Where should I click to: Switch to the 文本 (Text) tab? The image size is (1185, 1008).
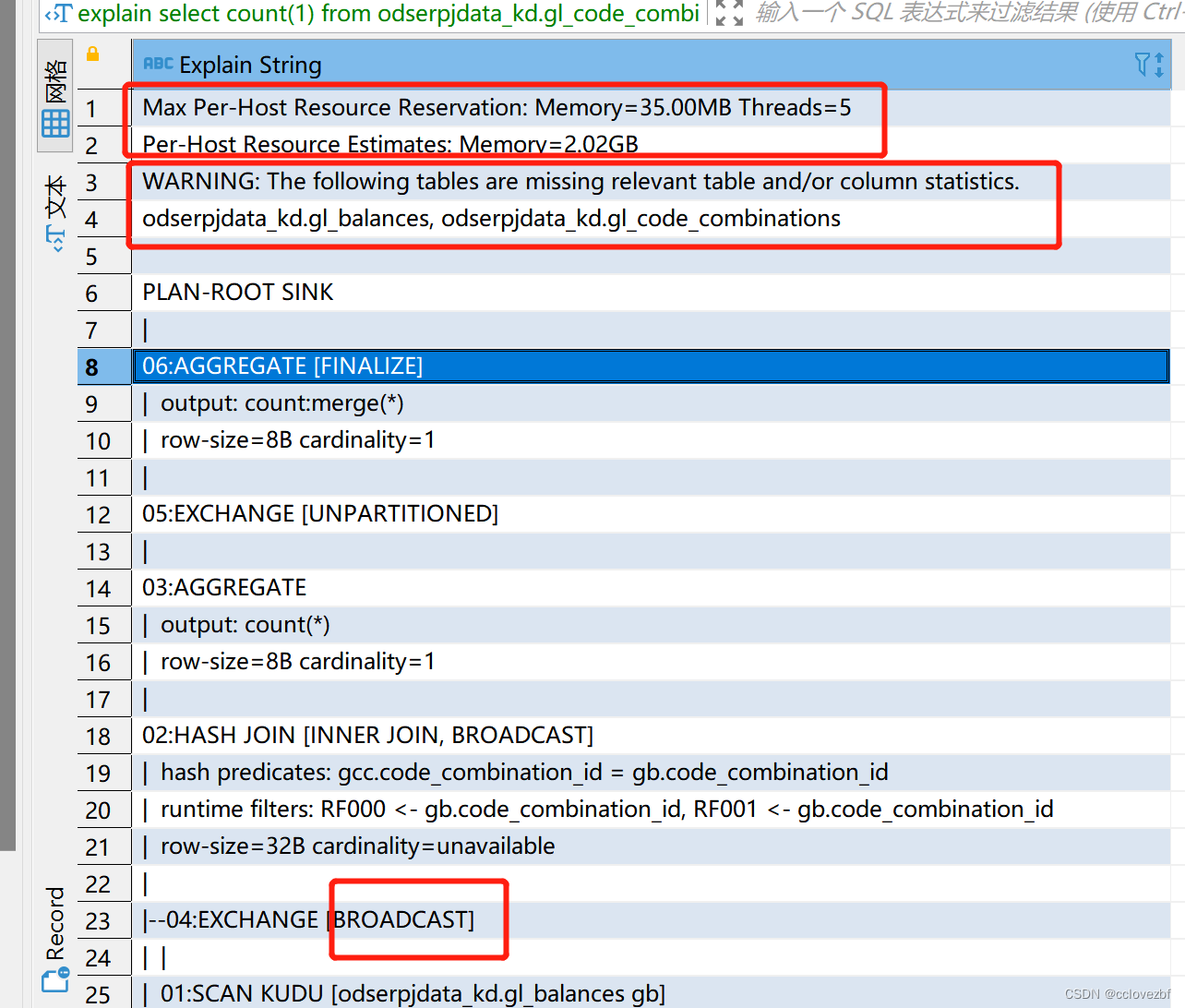point(54,198)
